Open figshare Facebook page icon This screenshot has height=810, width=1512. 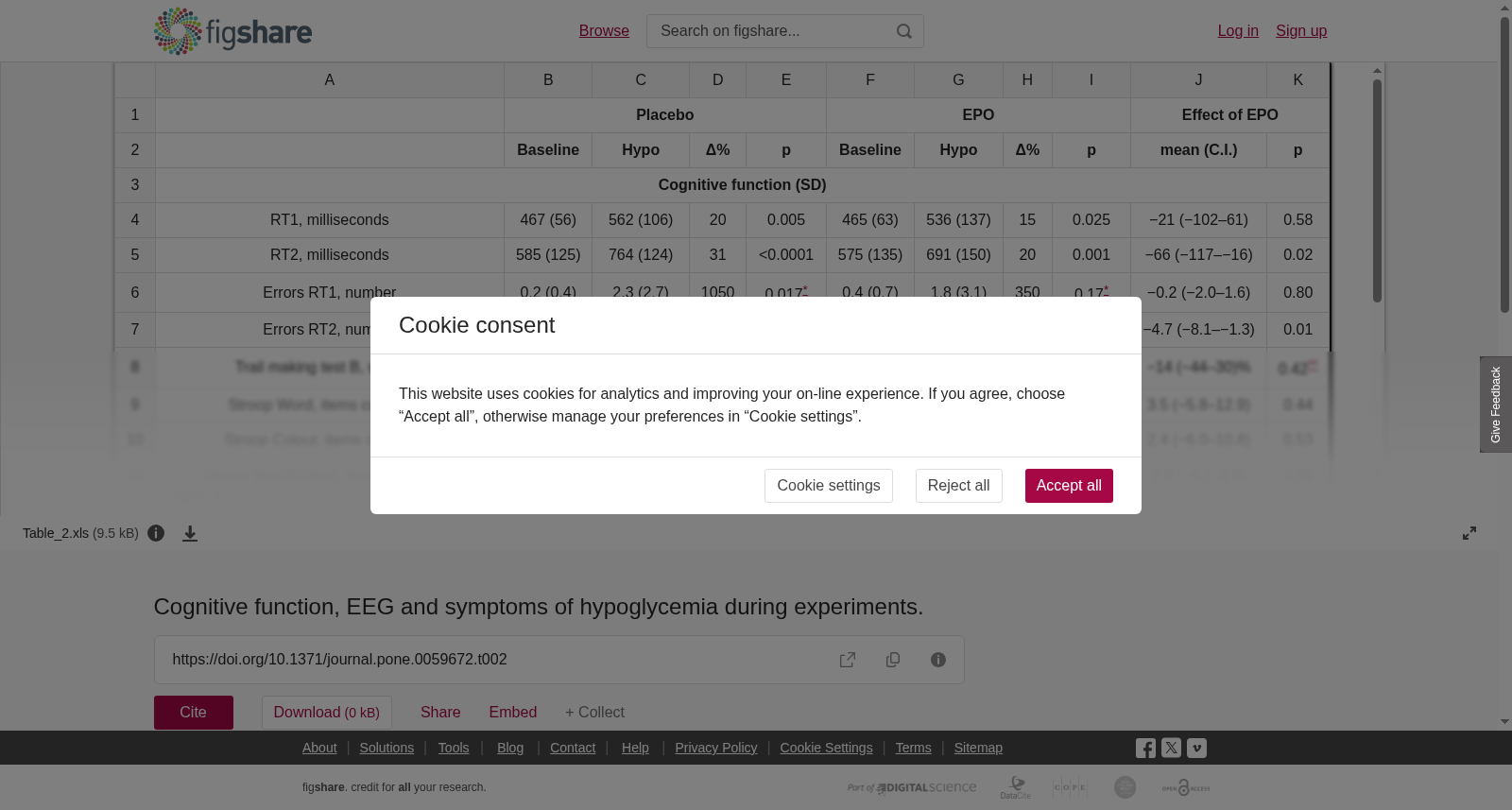1145,749
